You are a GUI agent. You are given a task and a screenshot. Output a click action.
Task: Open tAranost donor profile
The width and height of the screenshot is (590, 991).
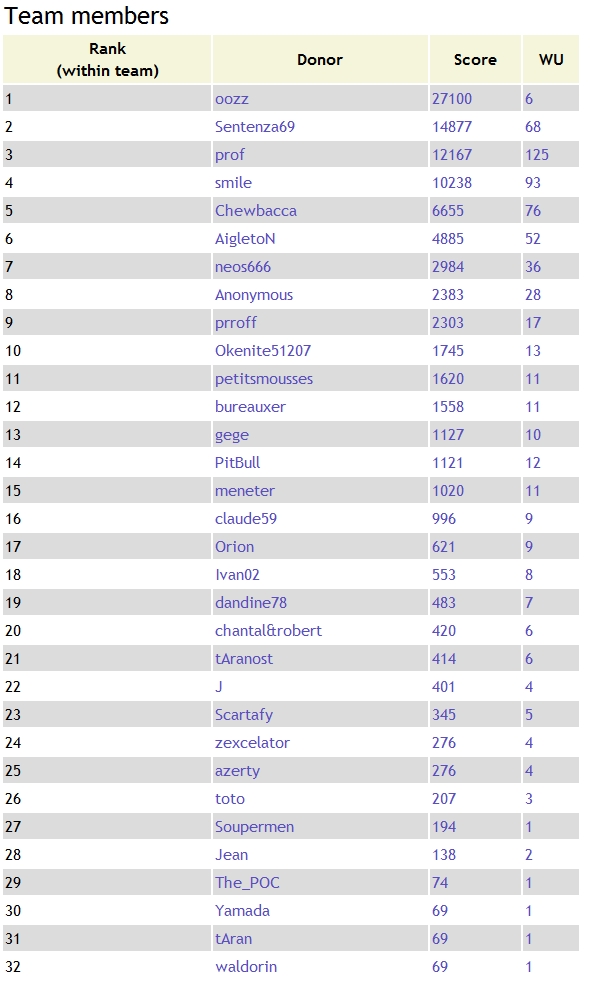pyautogui.click(x=244, y=659)
